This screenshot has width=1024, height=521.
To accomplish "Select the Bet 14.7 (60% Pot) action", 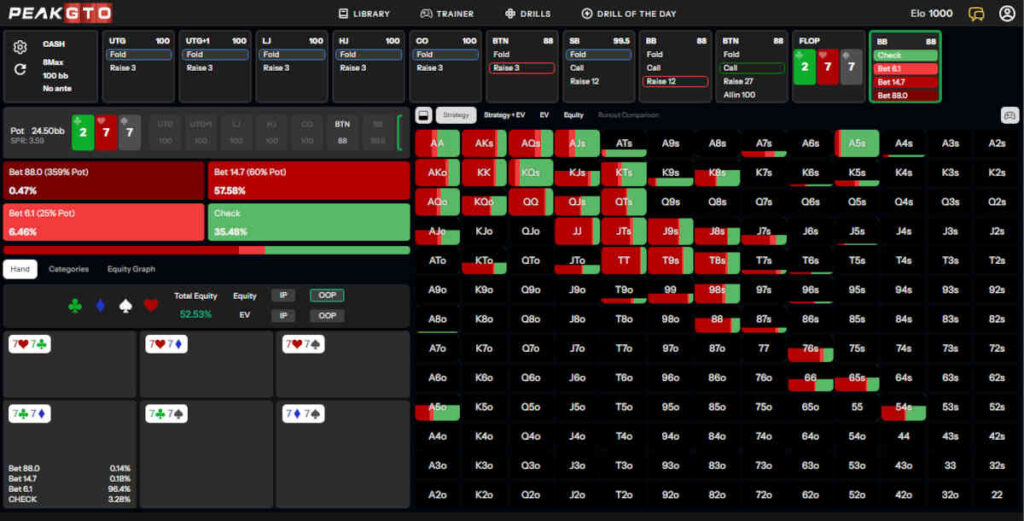I will tap(310, 181).
